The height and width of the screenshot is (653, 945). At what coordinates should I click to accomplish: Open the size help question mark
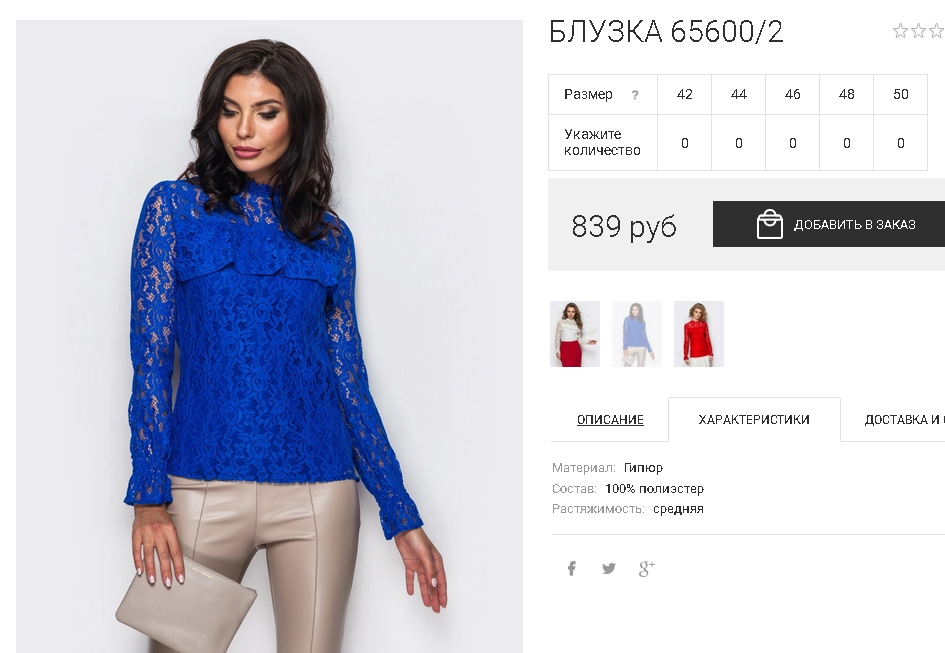click(635, 95)
